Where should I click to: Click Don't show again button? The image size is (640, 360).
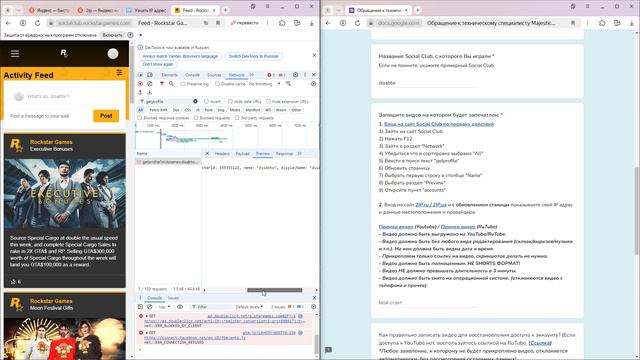(158, 64)
